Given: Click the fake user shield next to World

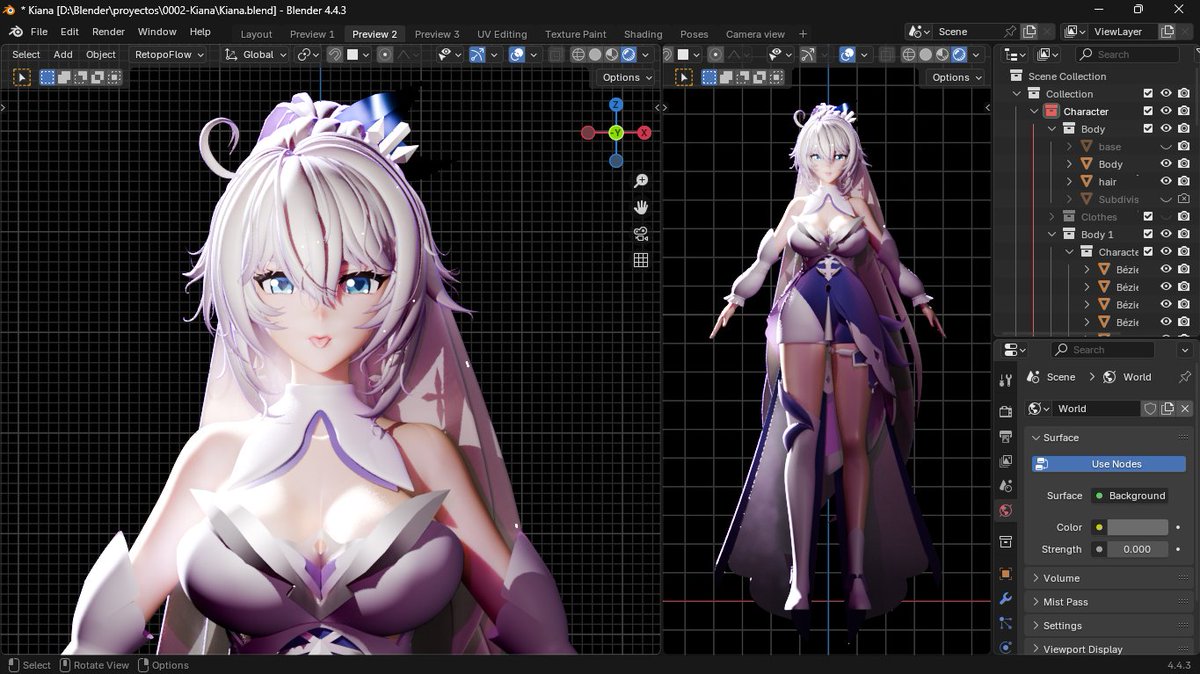Looking at the screenshot, I should coord(1150,408).
